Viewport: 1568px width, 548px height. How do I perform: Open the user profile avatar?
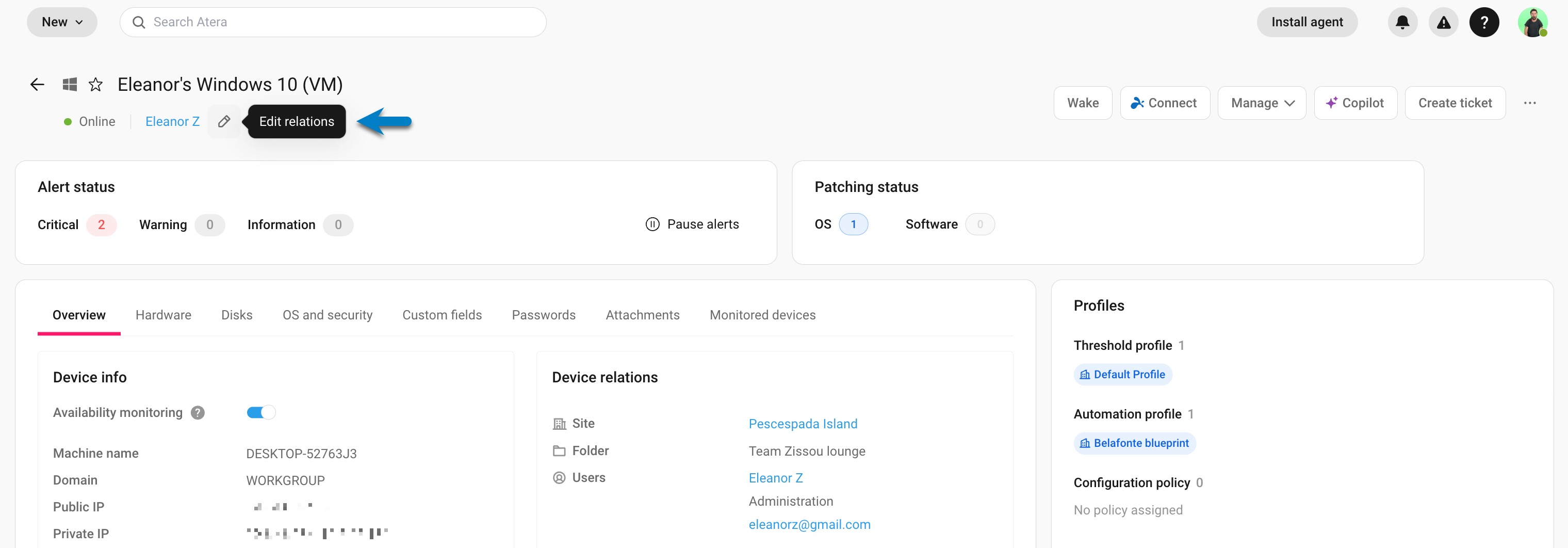click(1532, 23)
